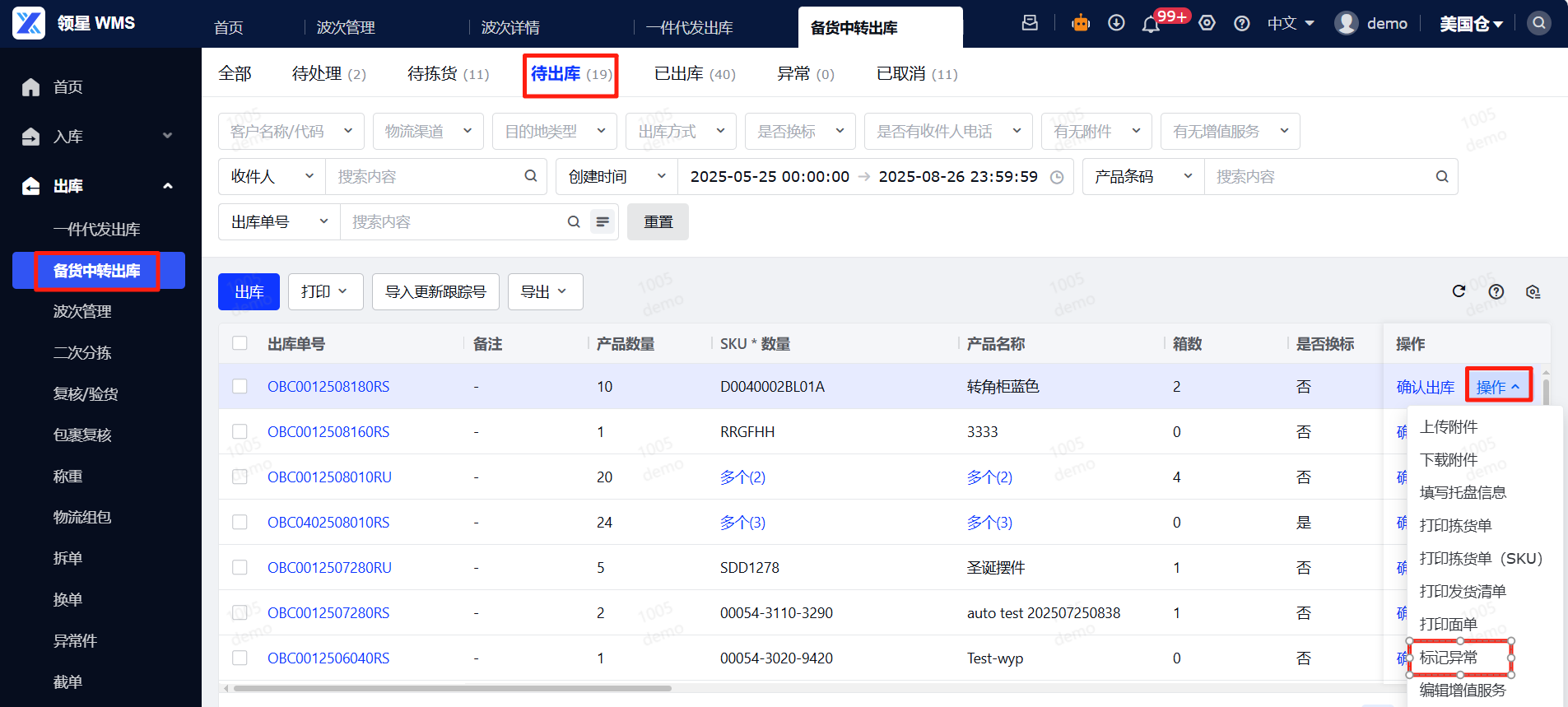Expand the 美国仓 warehouse selector

tap(1471, 24)
